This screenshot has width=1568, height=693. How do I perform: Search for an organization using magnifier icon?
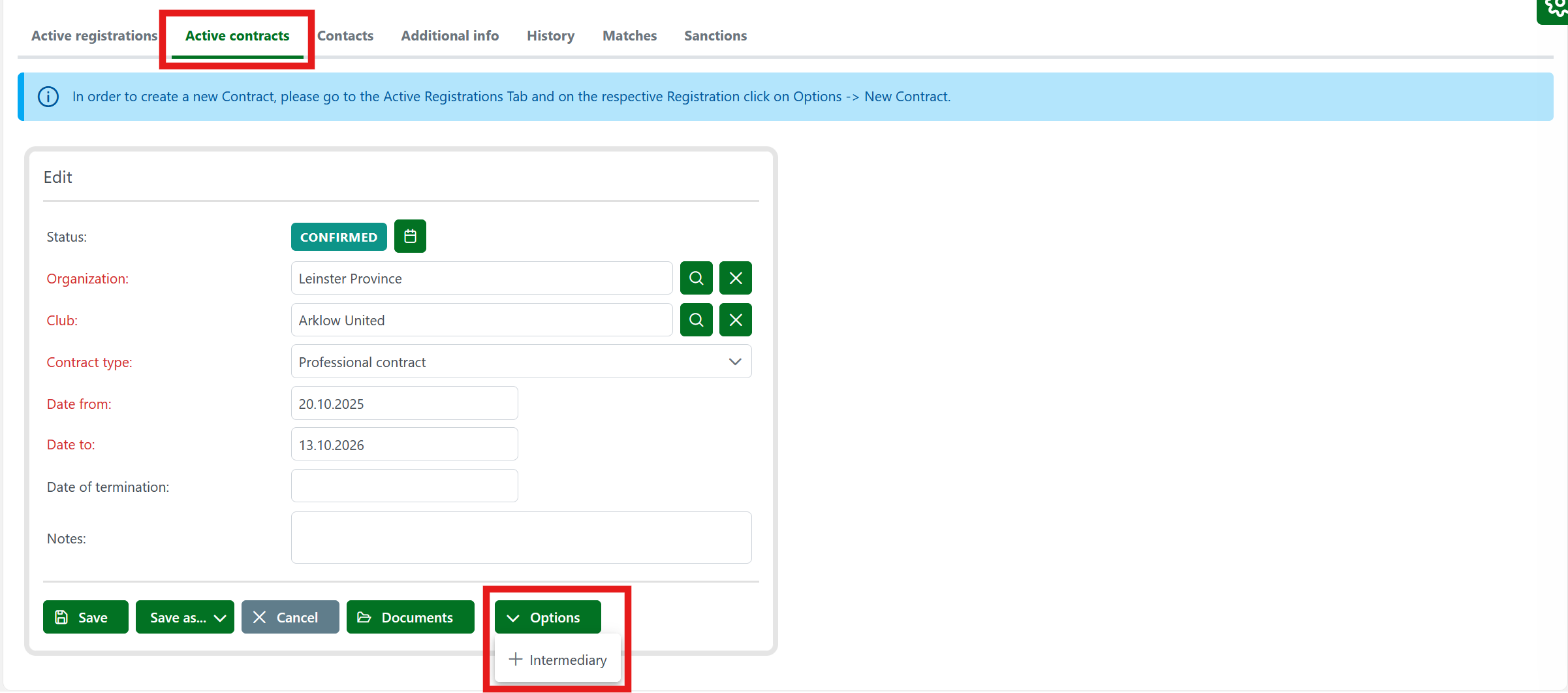[x=696, y=278]
